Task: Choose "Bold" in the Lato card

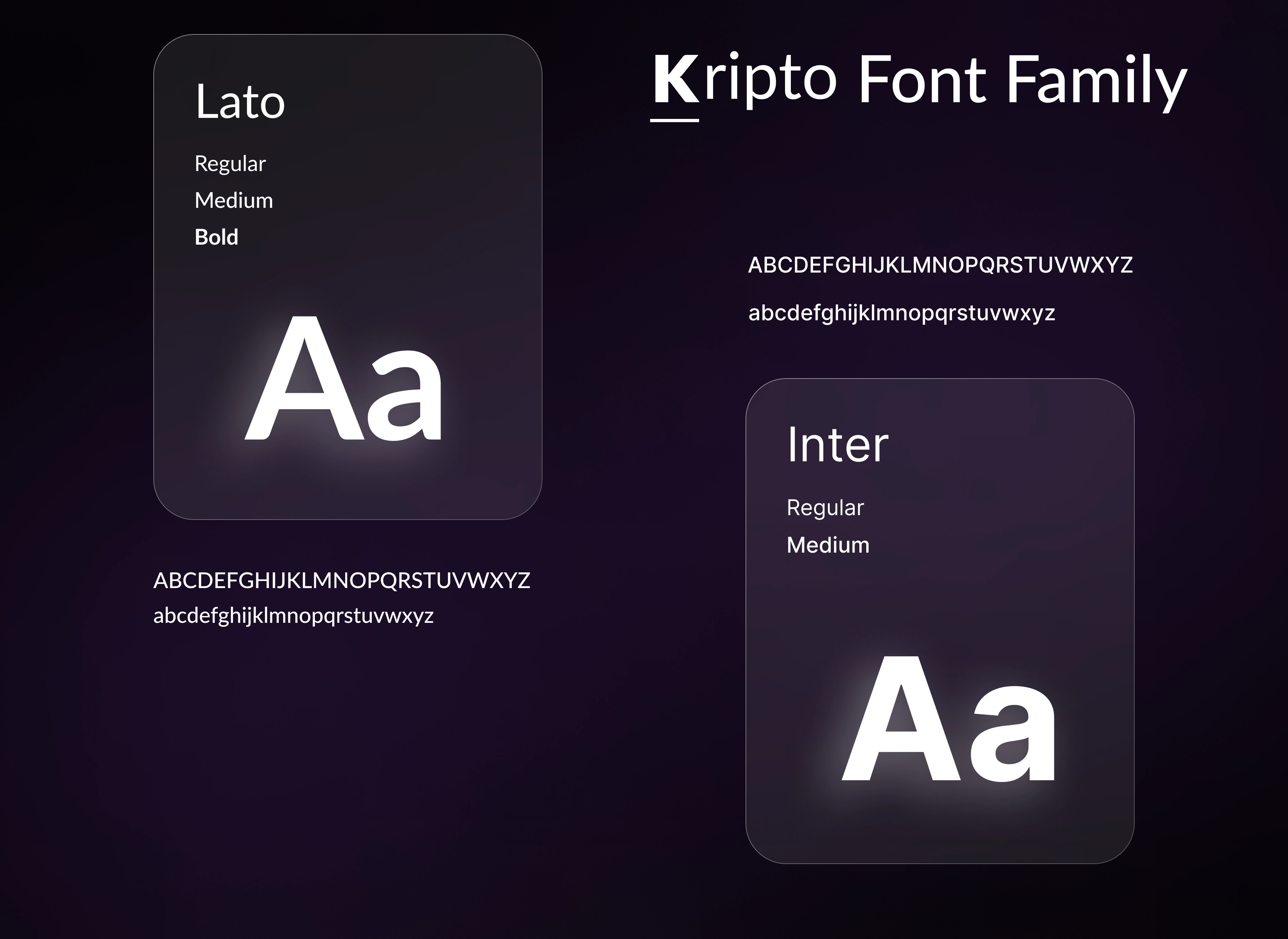Action: 217,237
